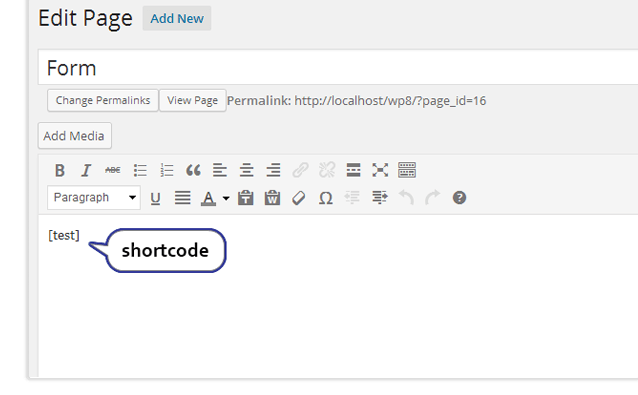Align text left
This screenshot has width=638, height=395.
coord(220,170)
